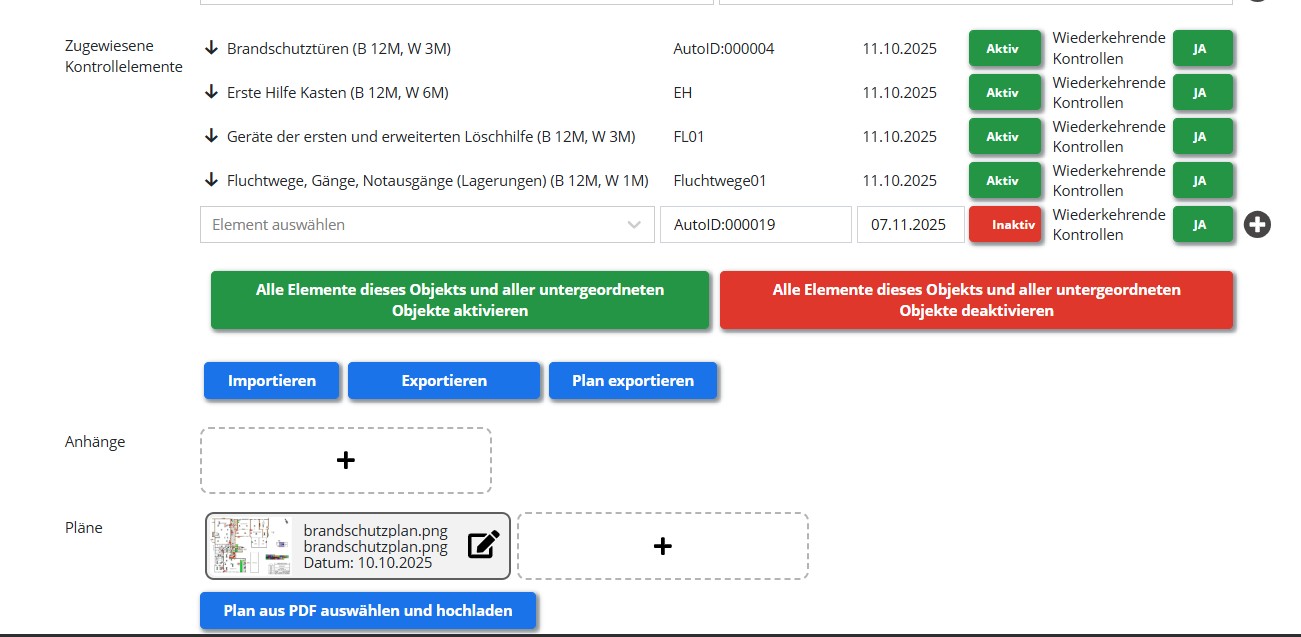
Task: Toggle the red Inaktiv status button
Action: pyautogui.click(x=1005, y=225)
